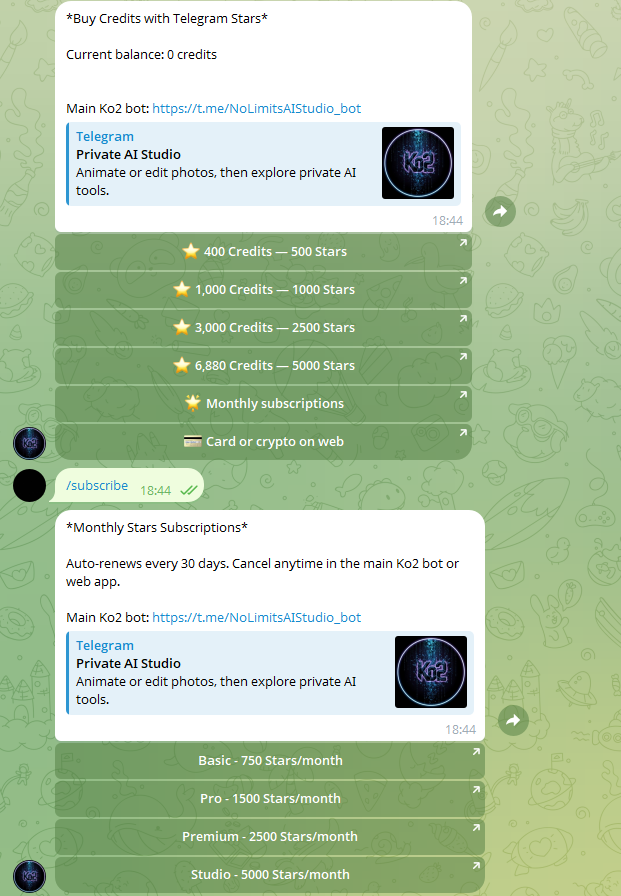Image resolution: width=621 pixels, height=896 pixels.
Task: Click external-link arrow on Basic plan button
Action: (476, 752)
